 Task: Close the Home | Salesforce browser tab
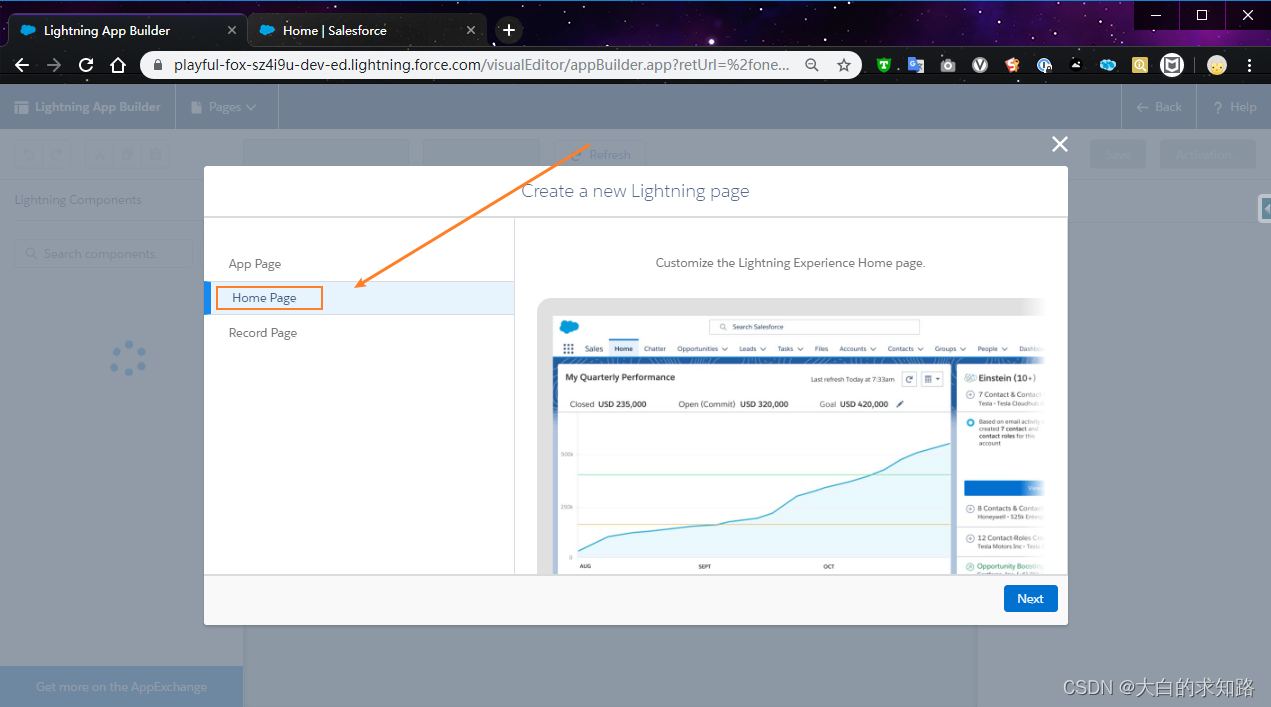coord(471,31)
